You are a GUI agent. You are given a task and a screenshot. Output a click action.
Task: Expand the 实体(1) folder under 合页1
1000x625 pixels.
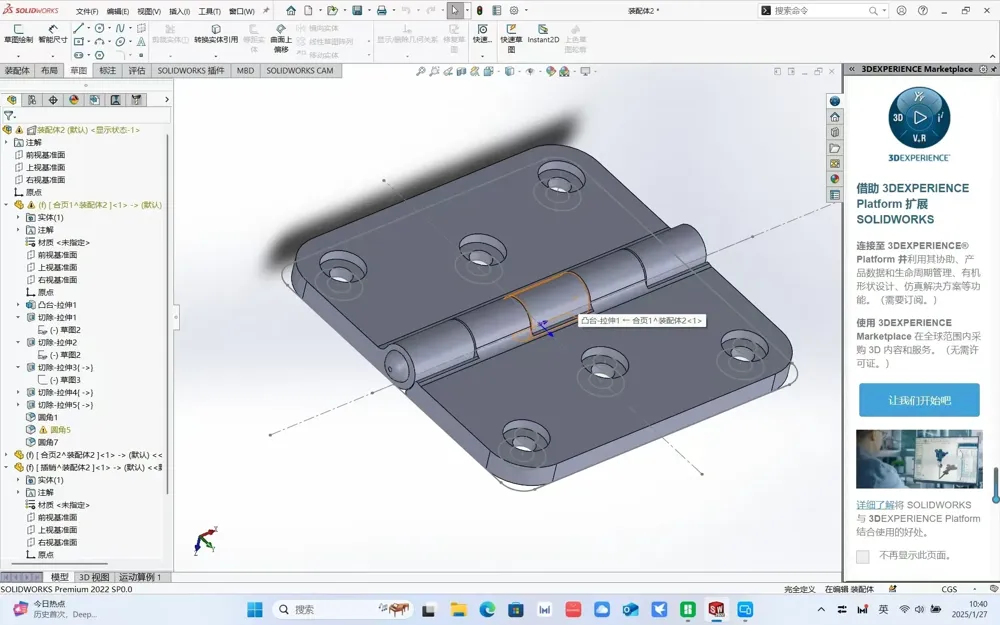[x=18, y=217]
